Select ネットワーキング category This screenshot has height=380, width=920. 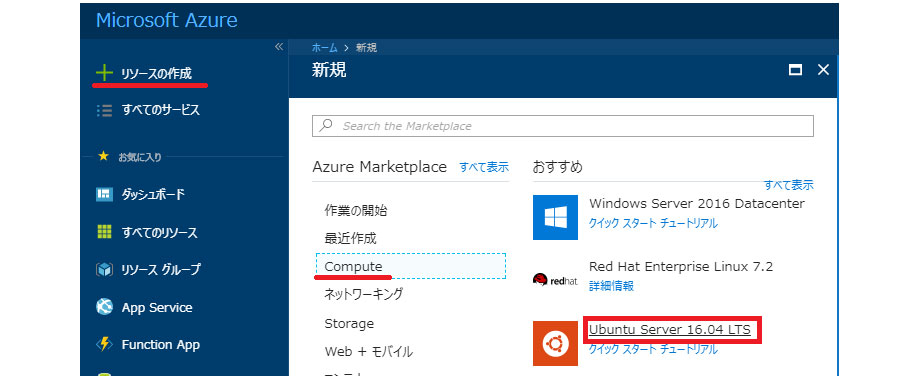pos(364,294)
